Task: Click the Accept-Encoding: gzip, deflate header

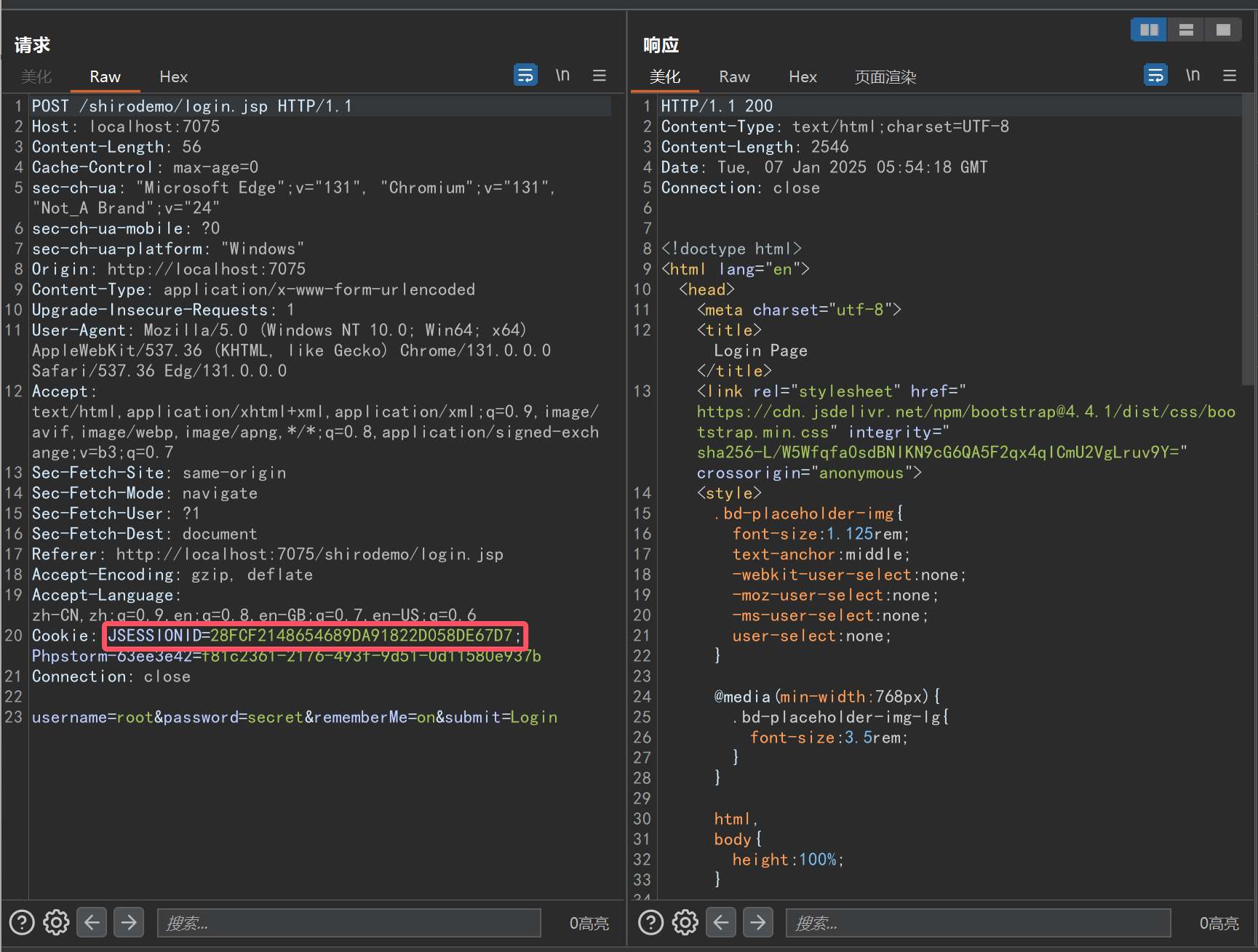Action: coord(172,575)
